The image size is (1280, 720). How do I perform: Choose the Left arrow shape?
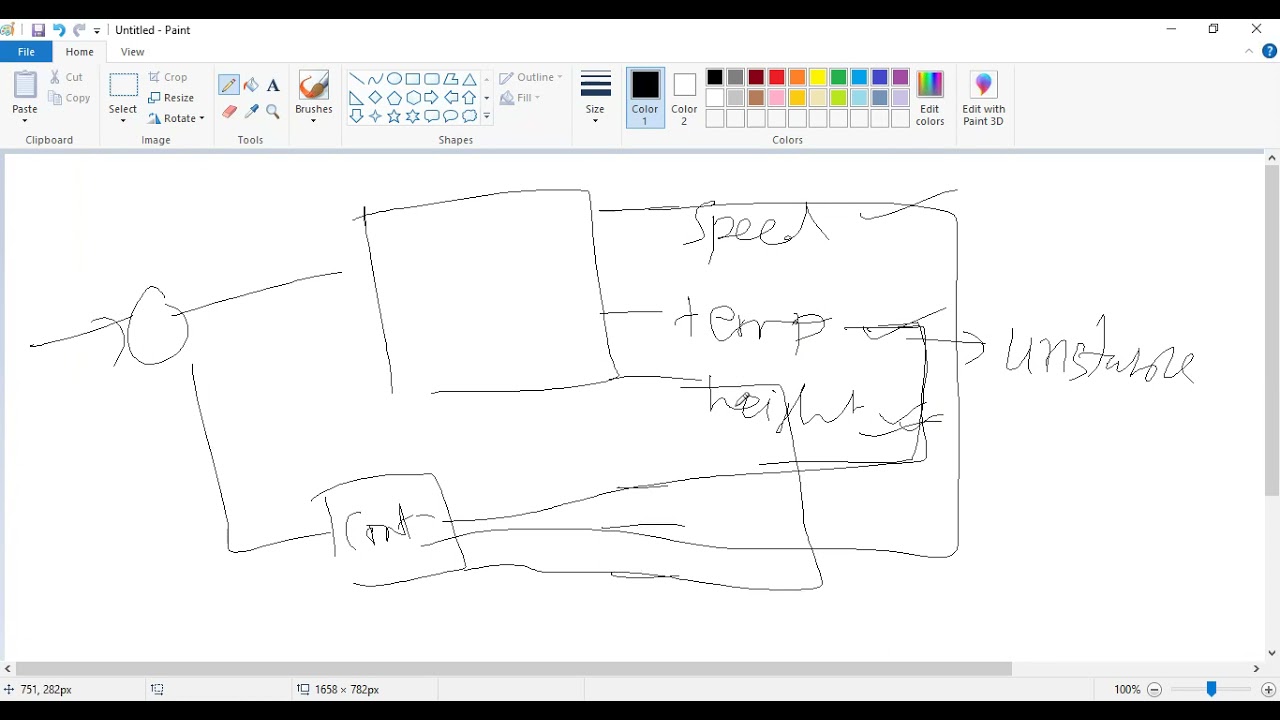450,98
